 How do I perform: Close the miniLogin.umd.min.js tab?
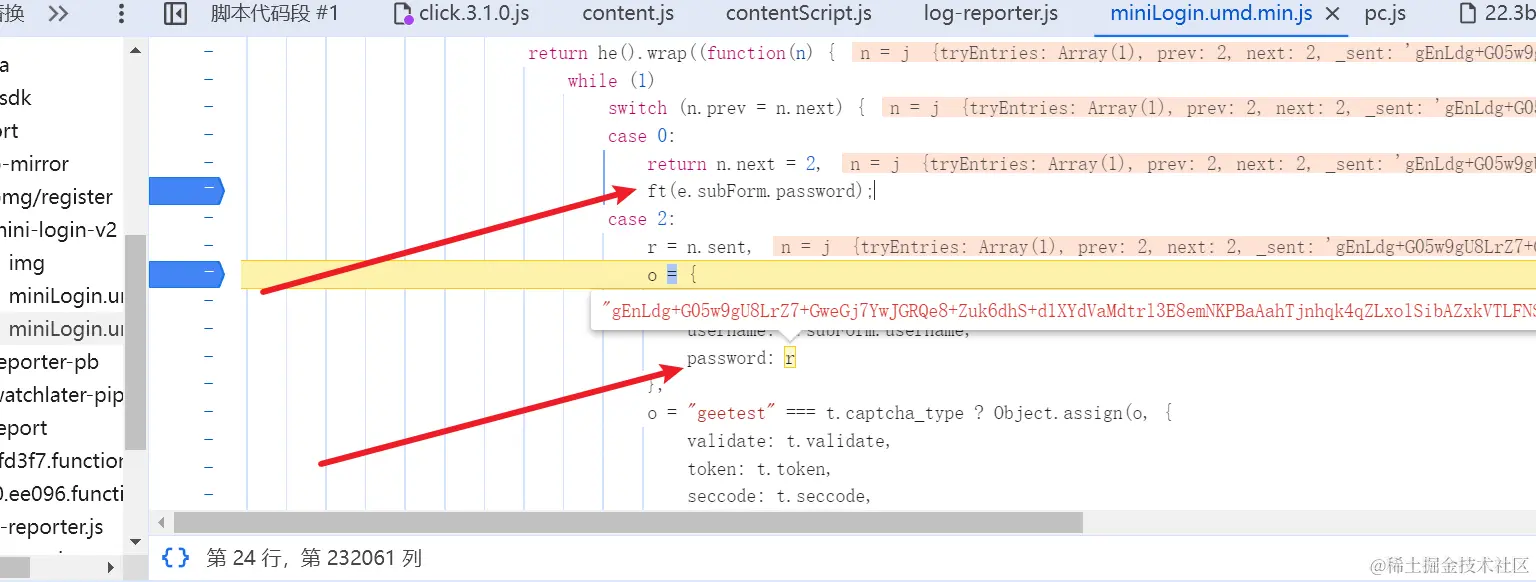(1332, 14)
